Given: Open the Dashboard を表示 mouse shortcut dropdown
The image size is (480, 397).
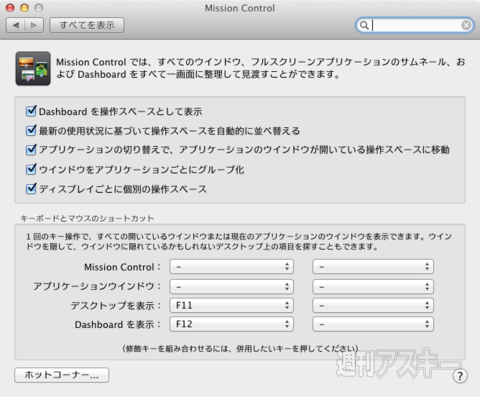Looking at the screenshot, I should tap(373, 324).
